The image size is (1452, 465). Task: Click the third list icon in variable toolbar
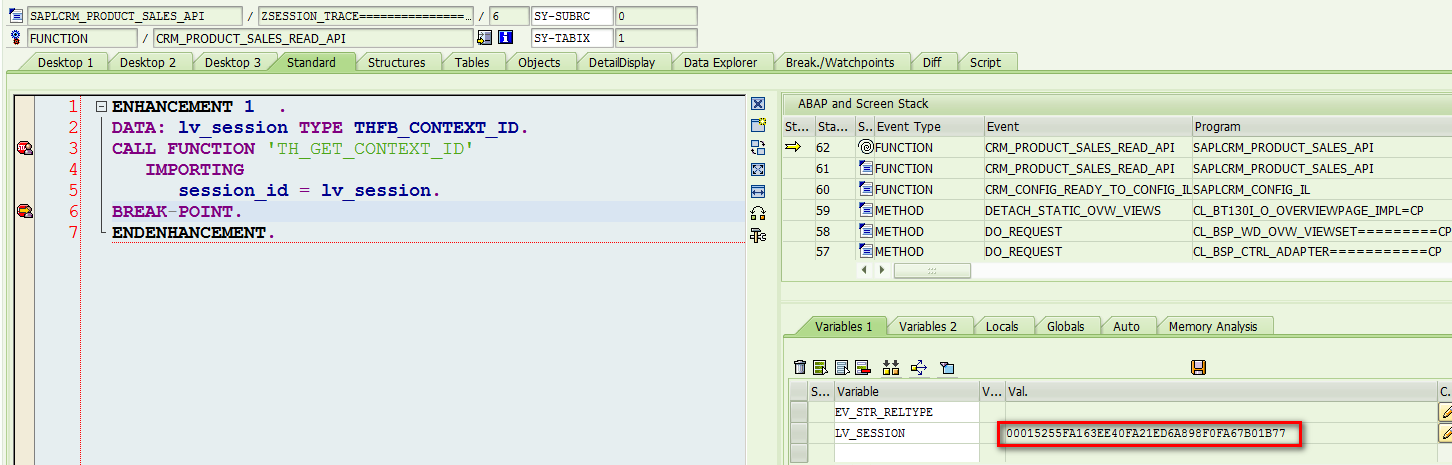(x=841, y=367)
